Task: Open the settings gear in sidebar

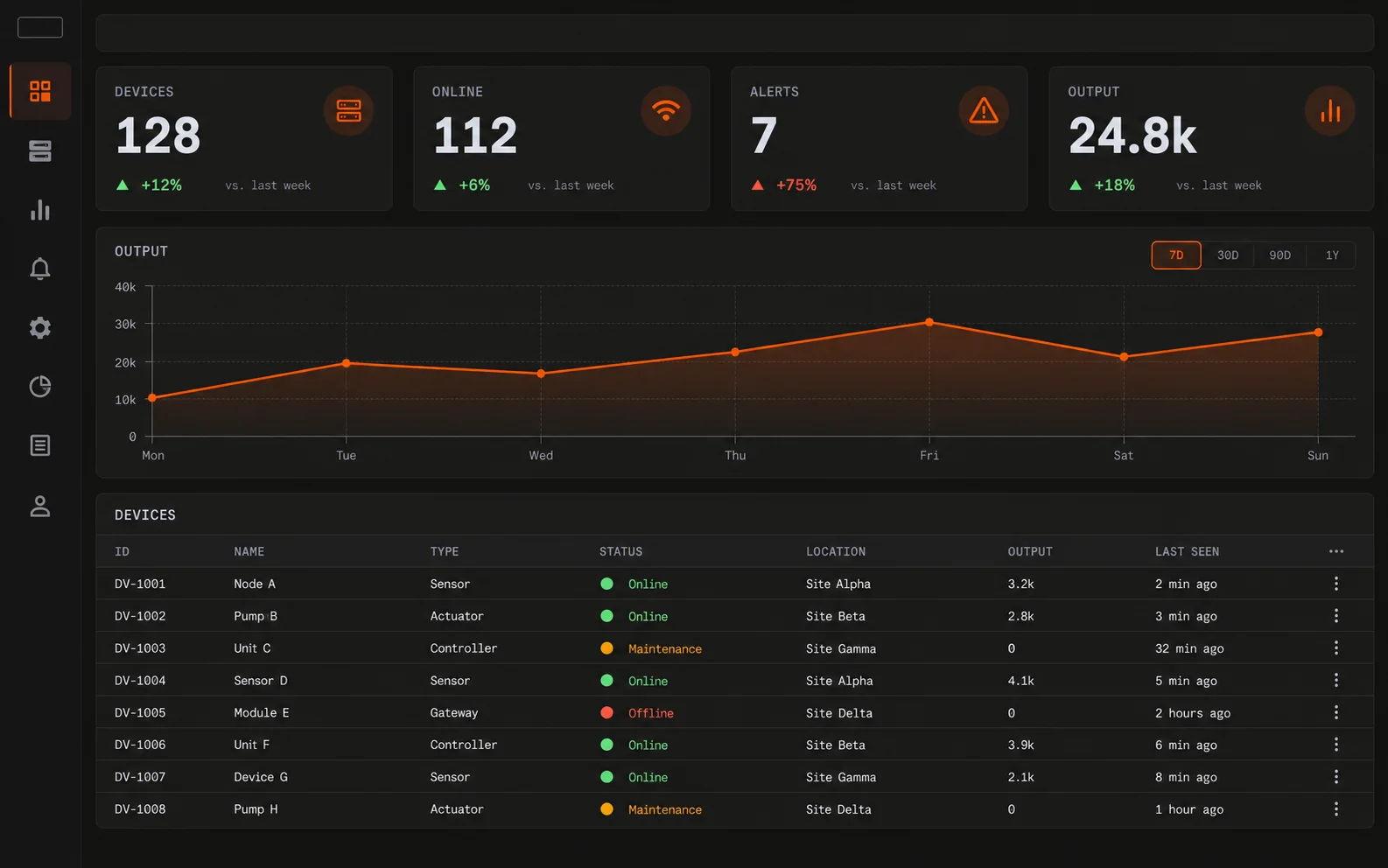Action: tap(40, 327)
